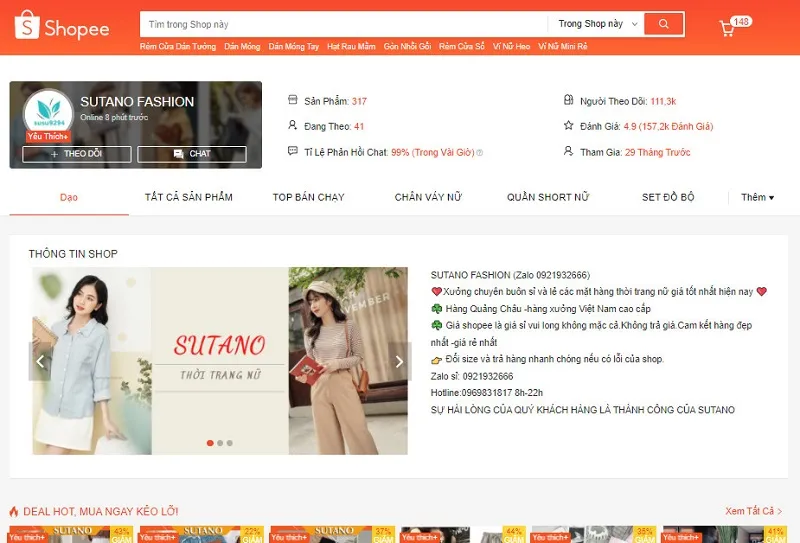Click Dán Móng Tay suggestion
800x543 pixels.
[294, 46]
